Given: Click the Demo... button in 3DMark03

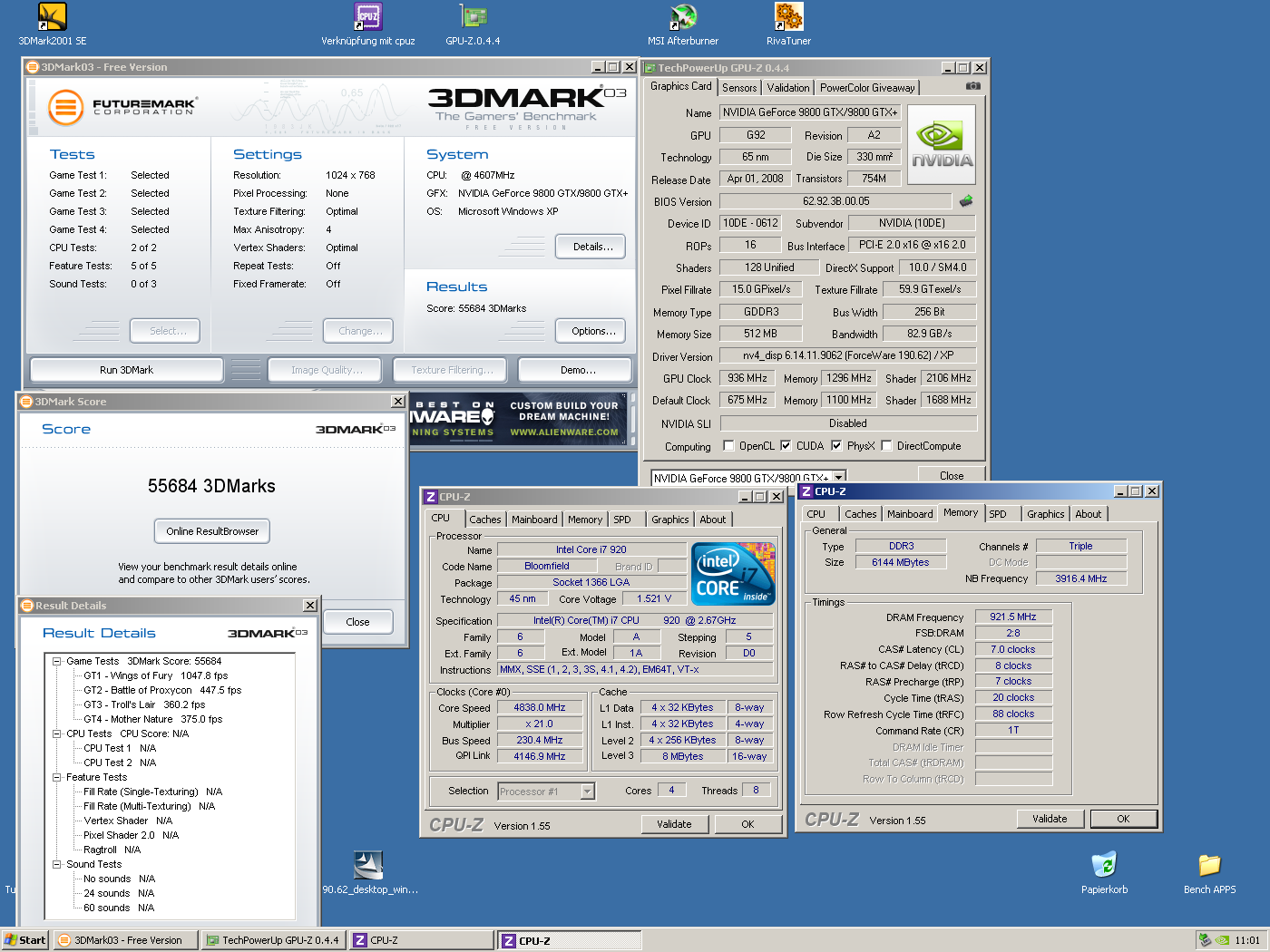Looking at the screenshot, I should click(575, 370).
